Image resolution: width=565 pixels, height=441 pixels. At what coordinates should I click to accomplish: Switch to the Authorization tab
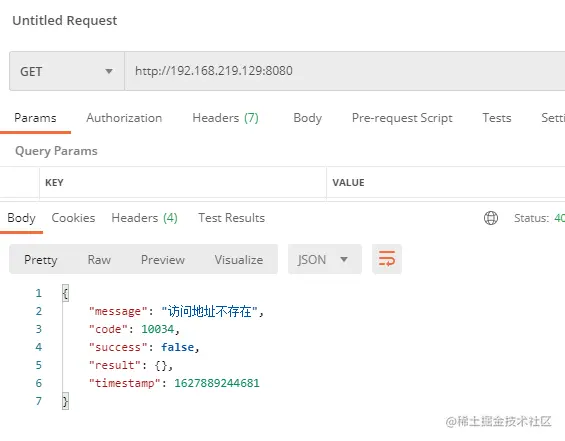(124, 118)
